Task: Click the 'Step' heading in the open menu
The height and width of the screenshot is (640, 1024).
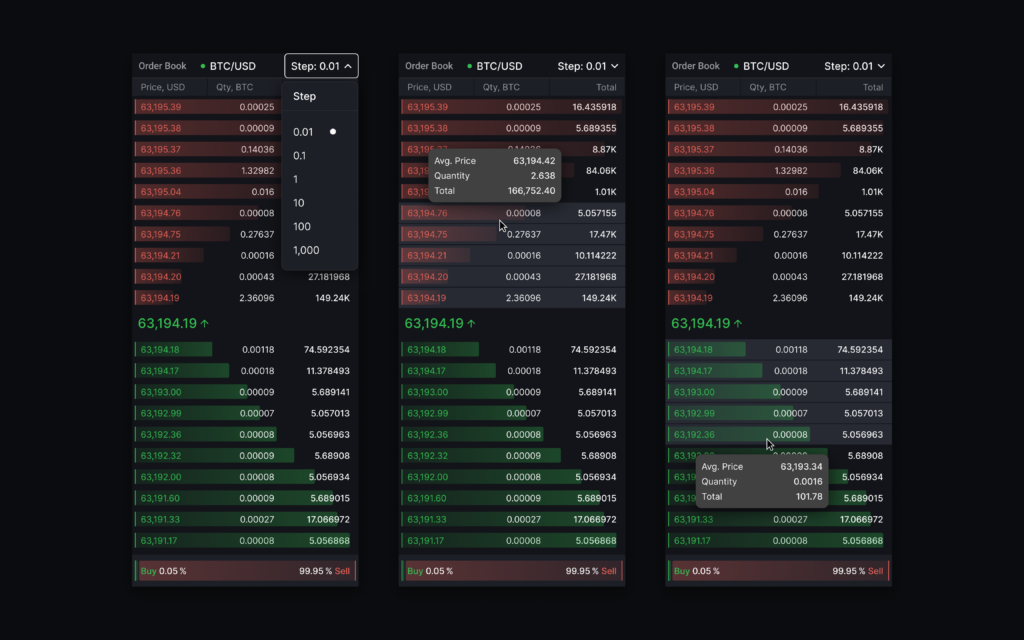Action: [304, 96]
